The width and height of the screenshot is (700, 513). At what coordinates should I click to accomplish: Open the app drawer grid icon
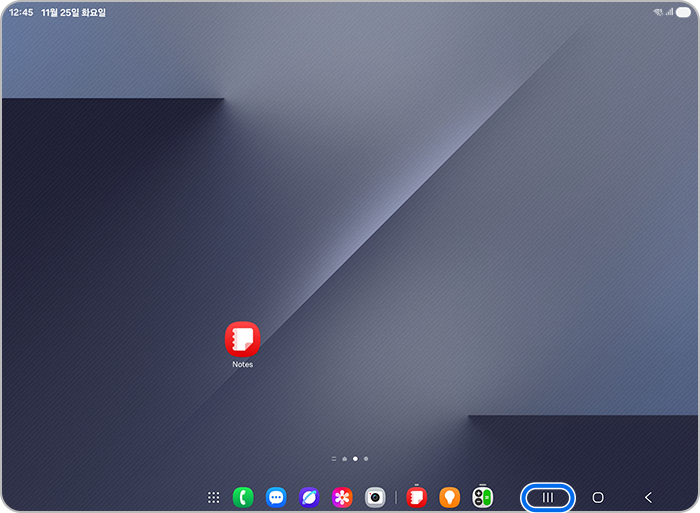tap(213, 497)
